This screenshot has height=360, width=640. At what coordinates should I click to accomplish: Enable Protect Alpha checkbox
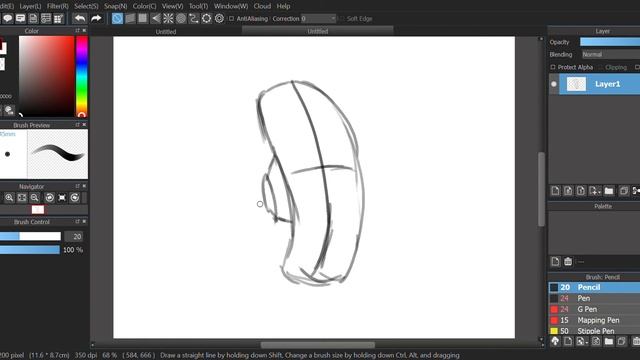(x=553, y=67)
